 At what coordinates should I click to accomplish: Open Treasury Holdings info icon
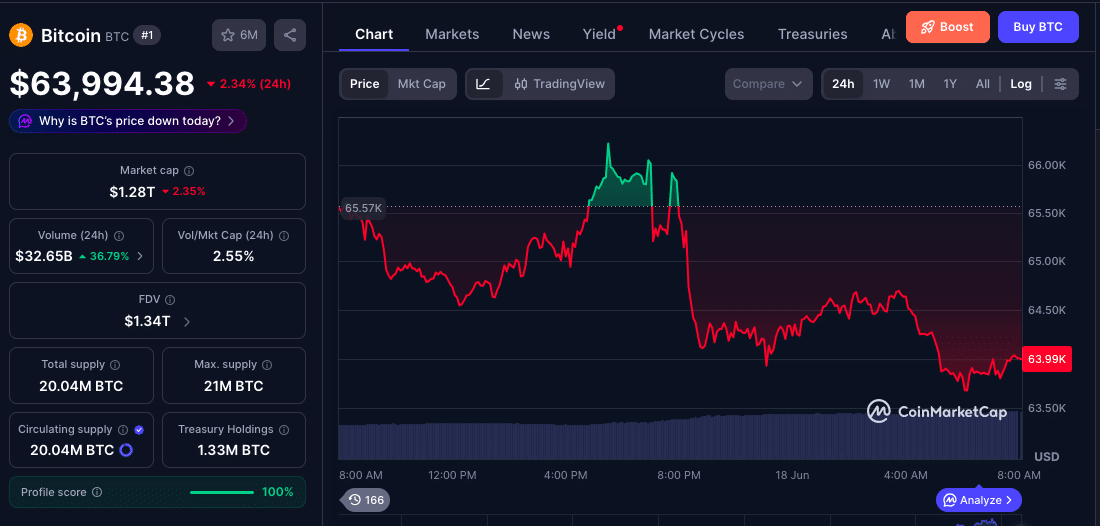[x=284, y=429]
